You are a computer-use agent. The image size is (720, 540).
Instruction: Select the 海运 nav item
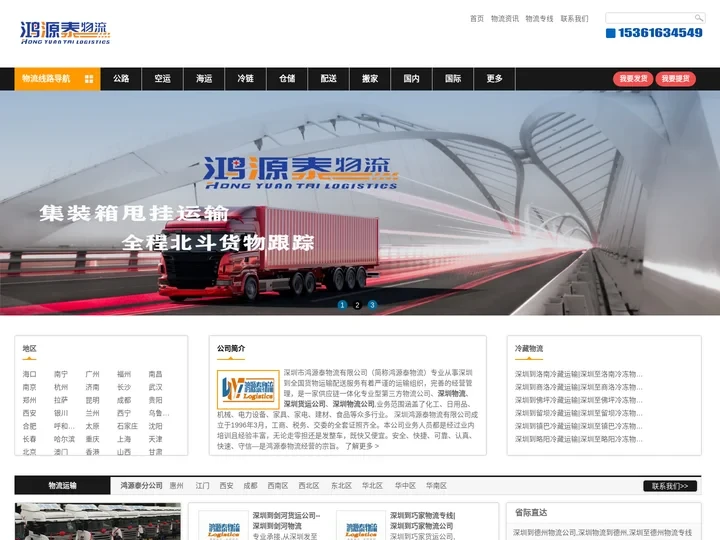tap(204, 79)
